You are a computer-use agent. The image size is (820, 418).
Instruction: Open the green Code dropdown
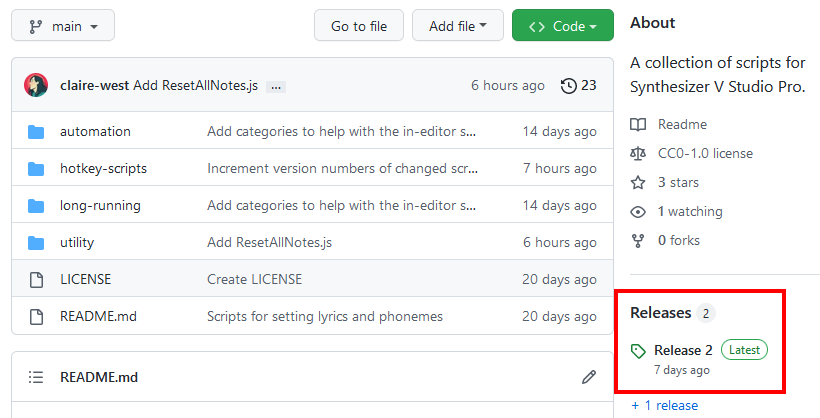click(562, 26)
